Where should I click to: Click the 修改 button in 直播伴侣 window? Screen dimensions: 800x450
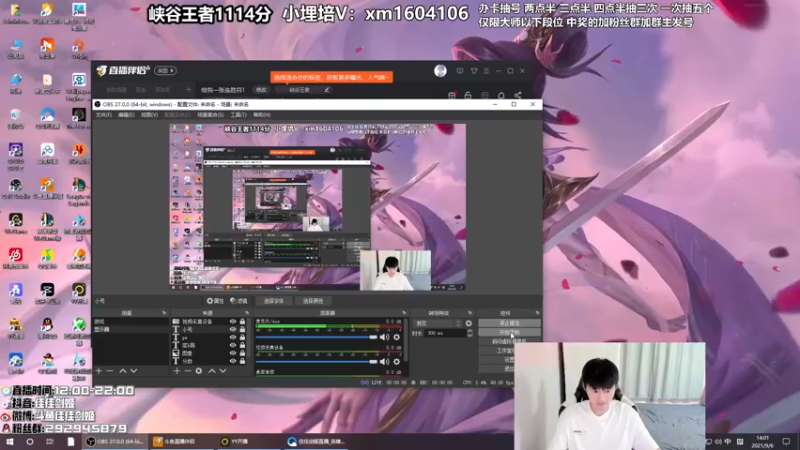tap(261, 90)
